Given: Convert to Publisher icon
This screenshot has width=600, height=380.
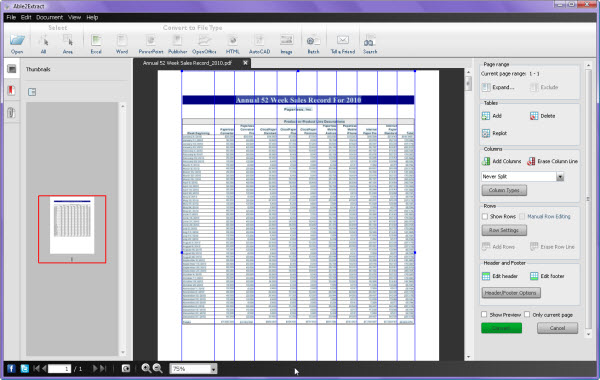Looking at the screenshot, I should tap(178, 40).
